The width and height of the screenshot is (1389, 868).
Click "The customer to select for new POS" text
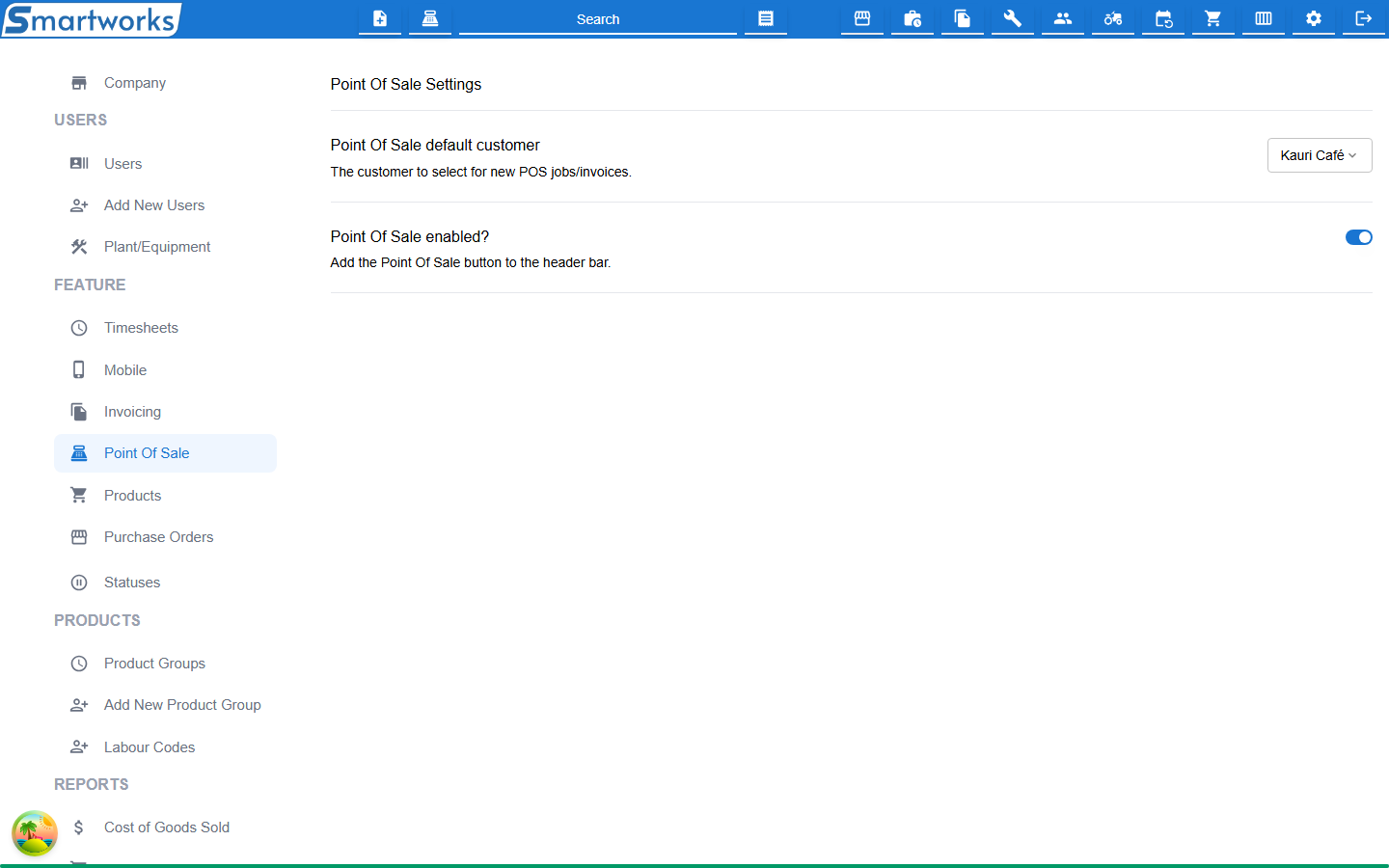[481, 172]
